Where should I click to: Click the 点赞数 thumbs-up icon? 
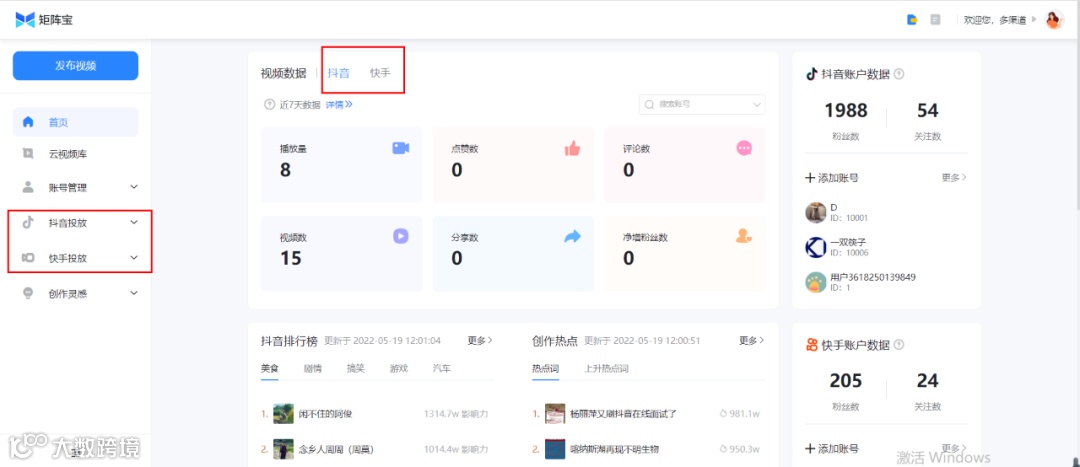tap(572, 147)
